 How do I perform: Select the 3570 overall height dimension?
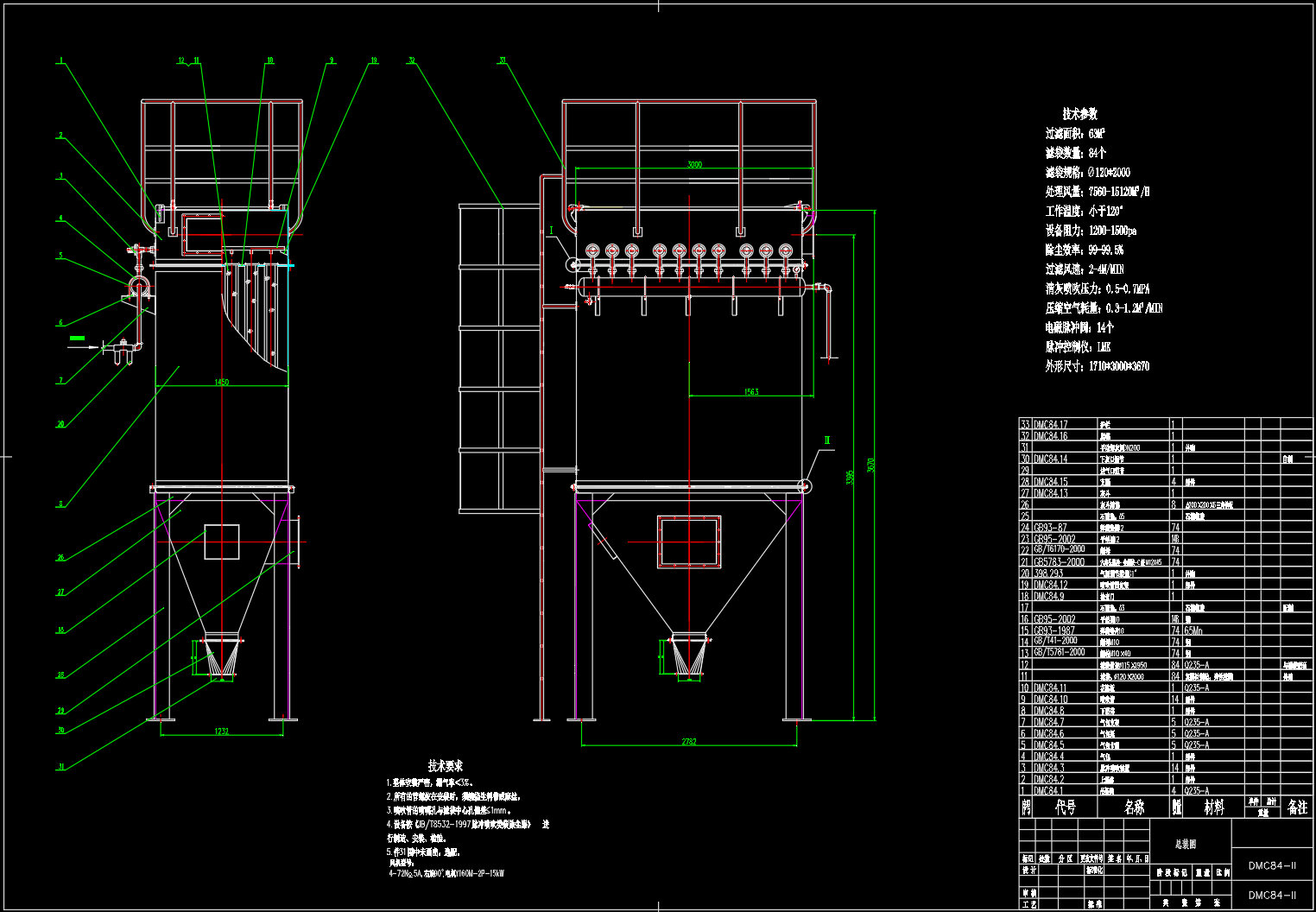coord(871,465)
